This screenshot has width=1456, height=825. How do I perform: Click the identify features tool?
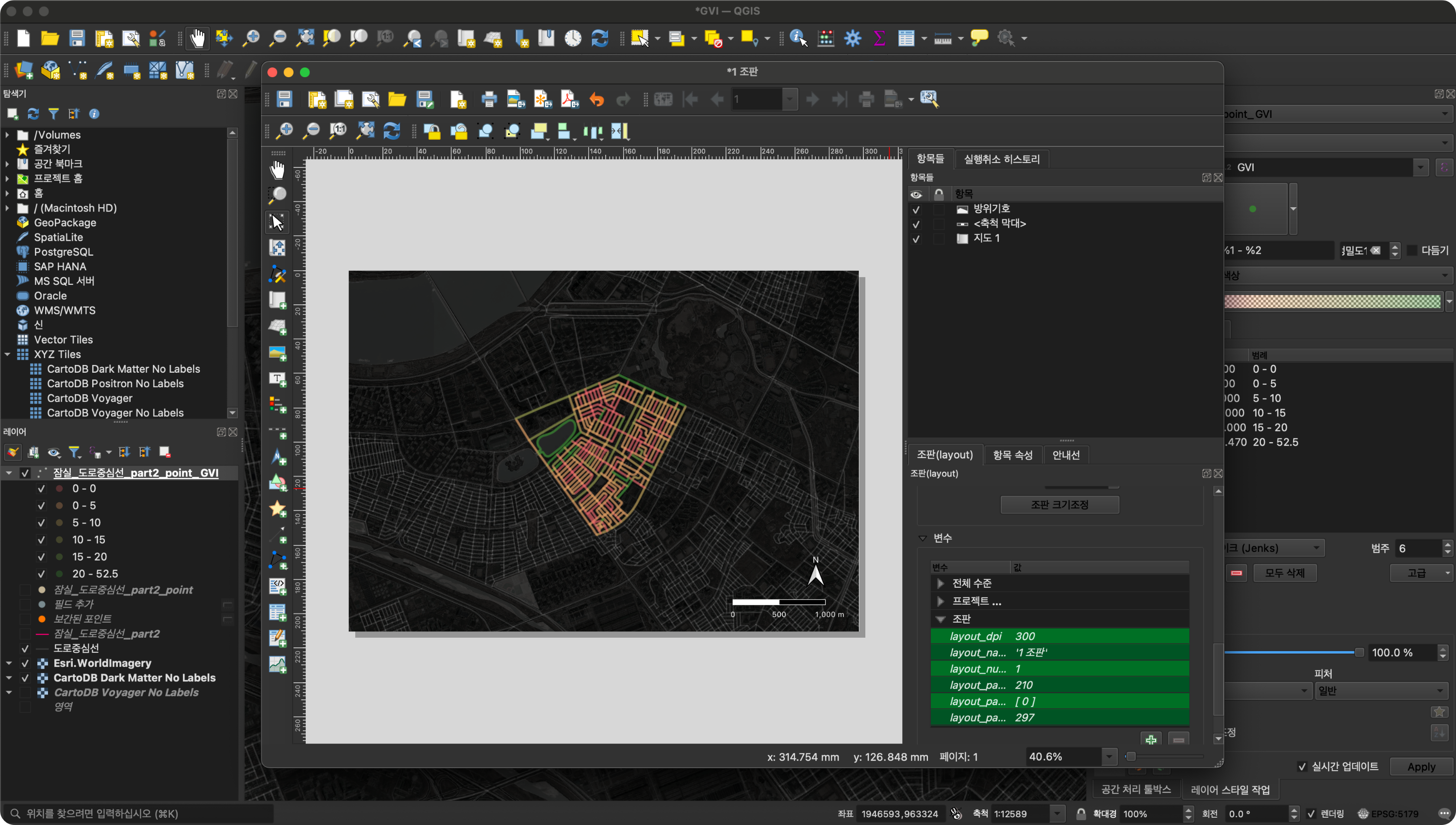coord(798,38)
